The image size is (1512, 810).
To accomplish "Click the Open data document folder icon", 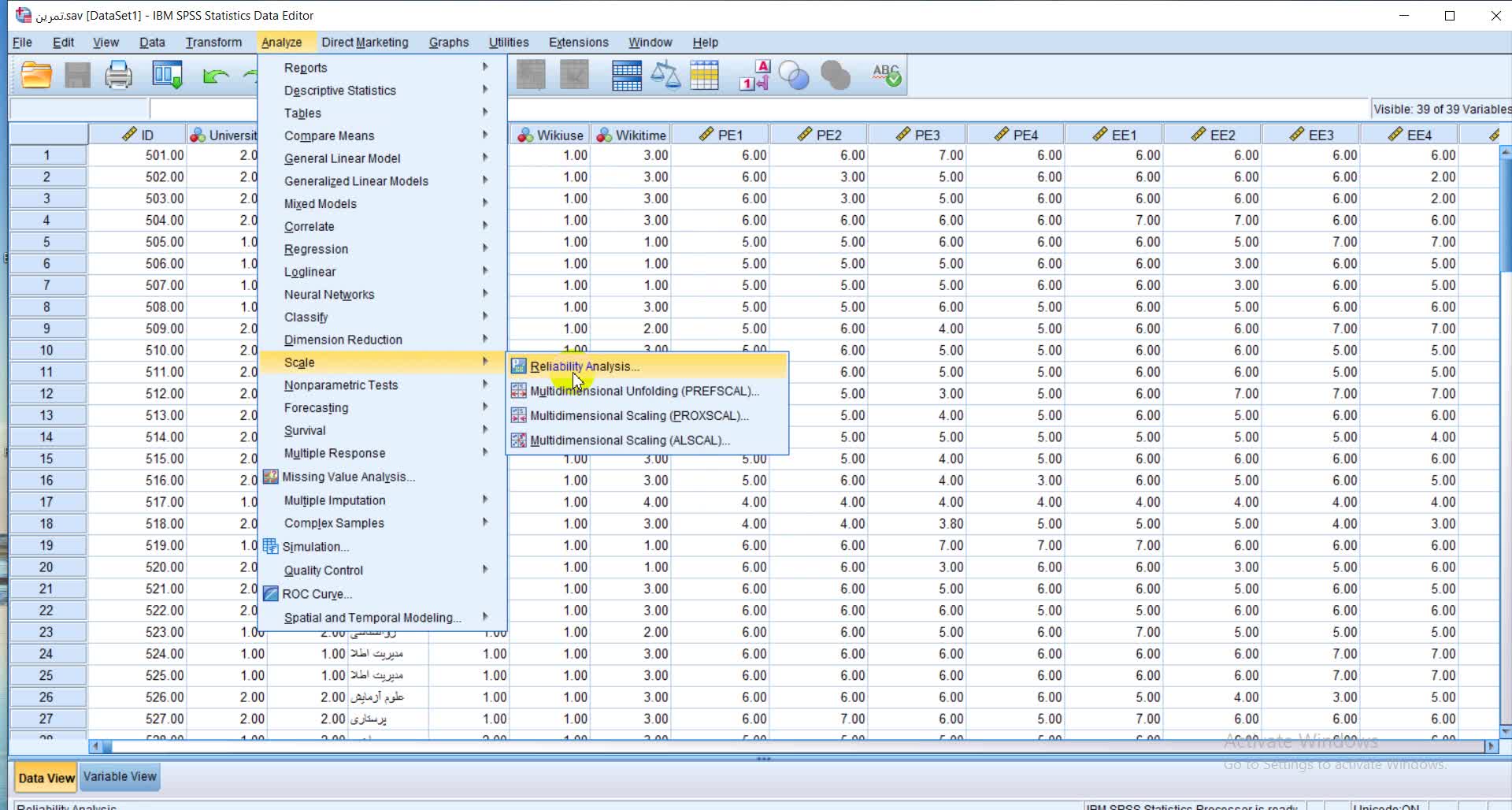I will click(36, 76).
